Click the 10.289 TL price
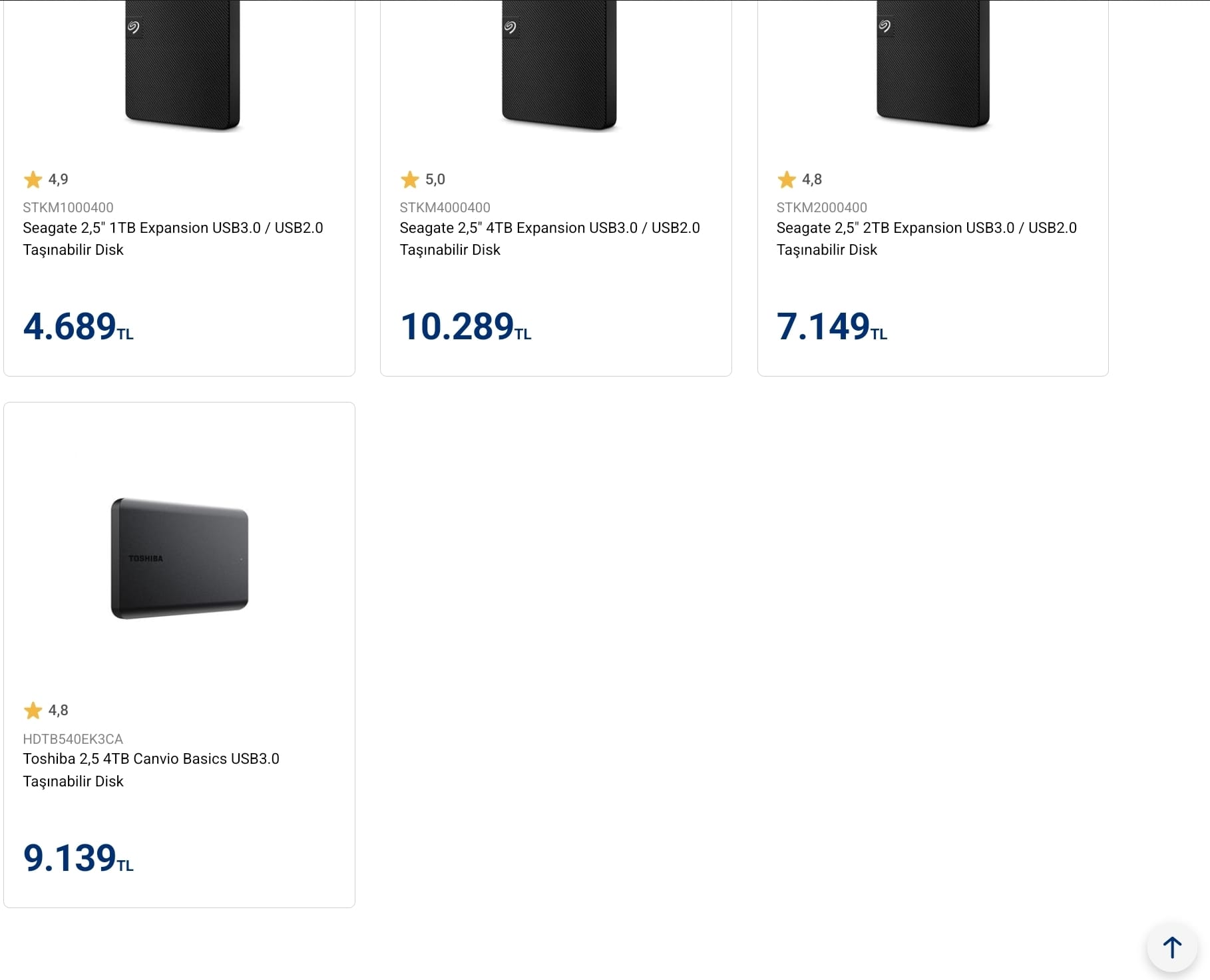Viewport: 1210px width, 980px height. coord(466,327)
